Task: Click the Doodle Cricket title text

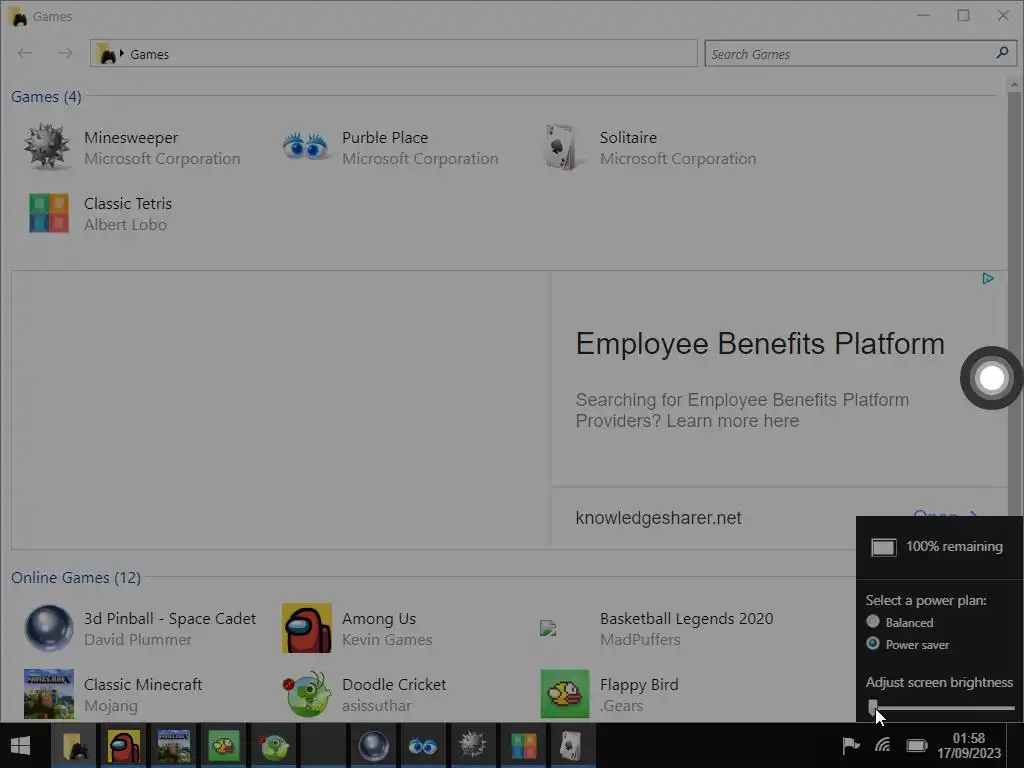Action: coord(394,684)
